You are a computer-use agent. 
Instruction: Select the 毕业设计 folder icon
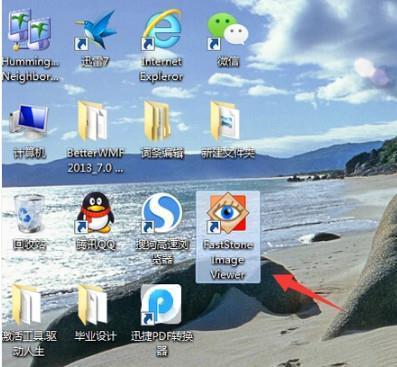(94, 305)
